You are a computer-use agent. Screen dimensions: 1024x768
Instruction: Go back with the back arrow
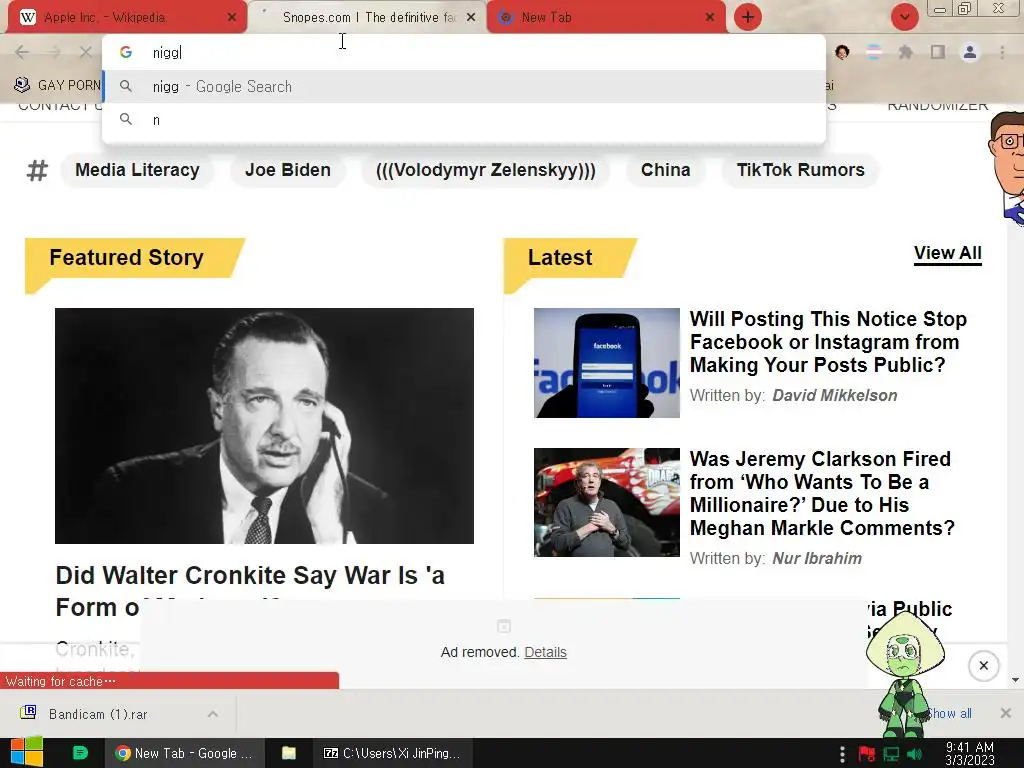click(22, 52)
